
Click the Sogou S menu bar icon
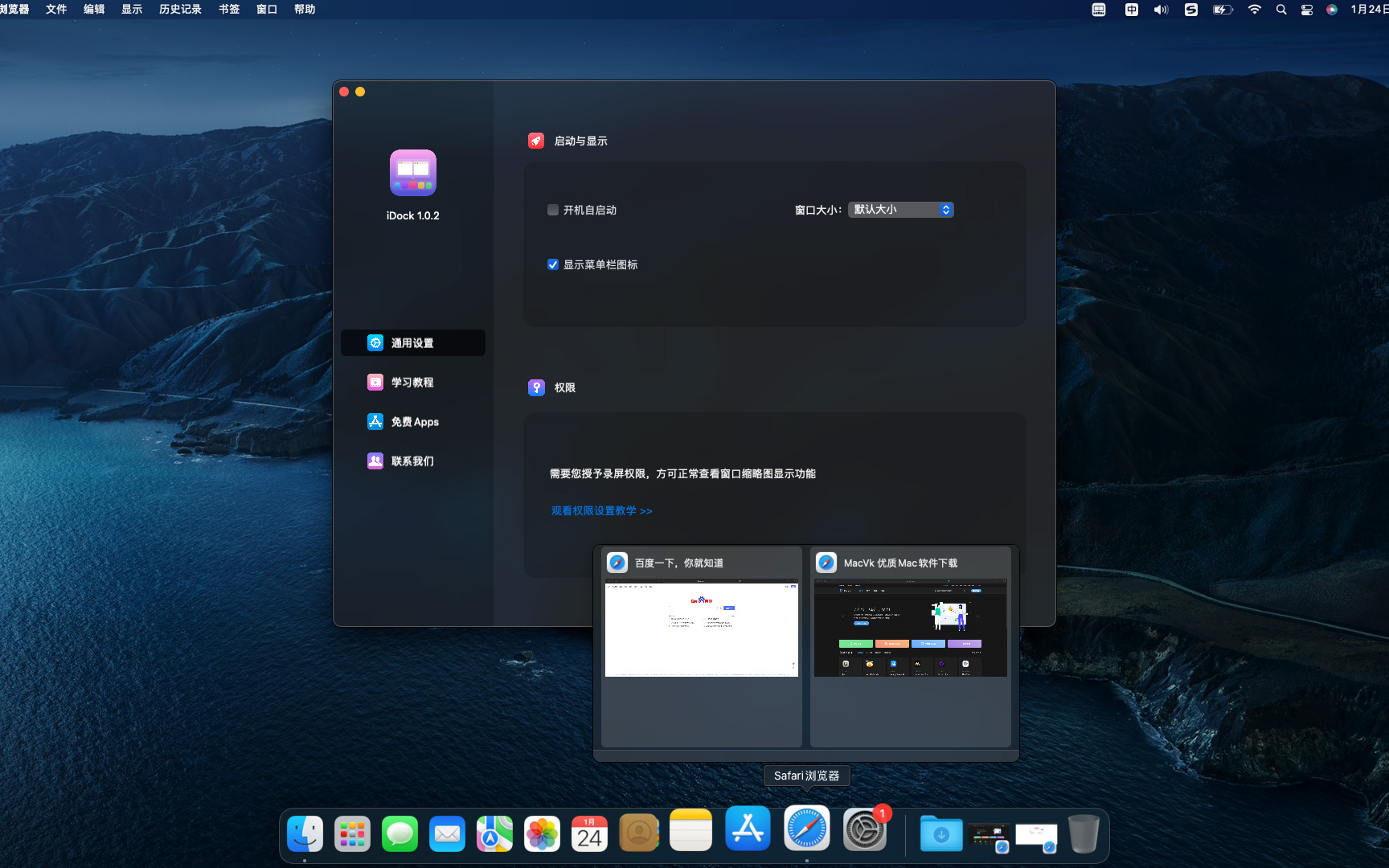[x=1191, y=10]
